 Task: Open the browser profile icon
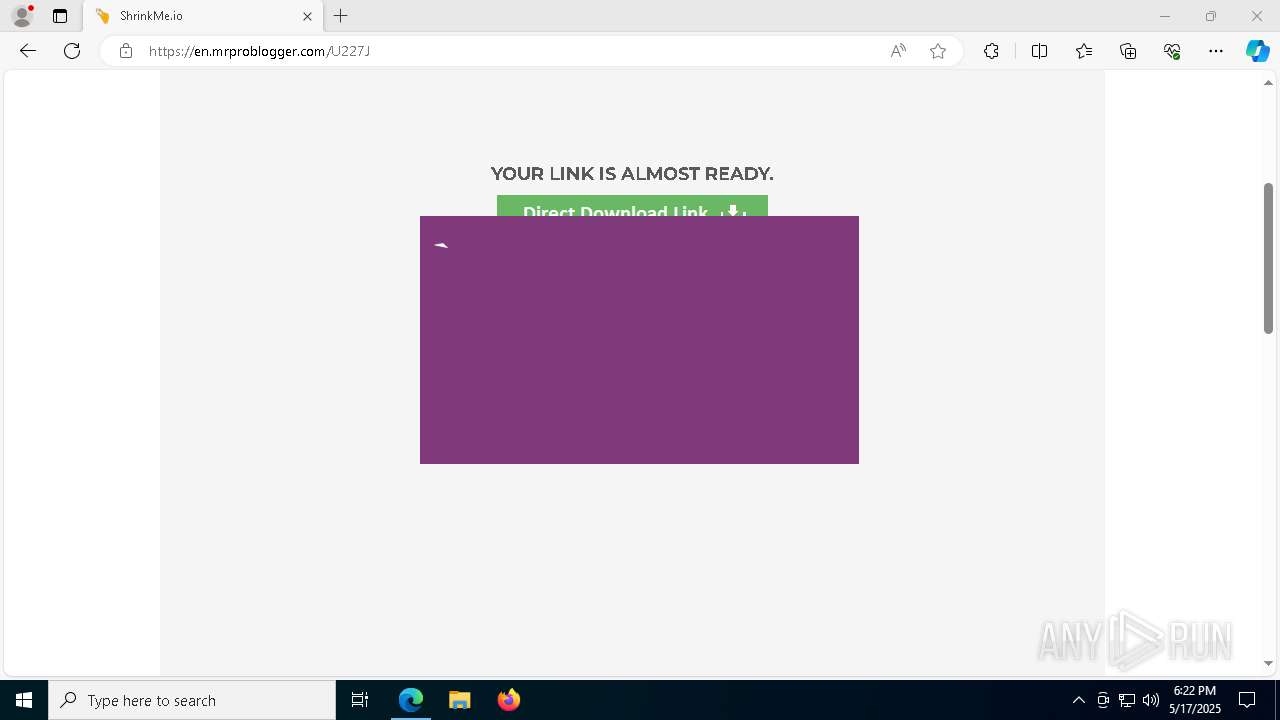(22, 16)
